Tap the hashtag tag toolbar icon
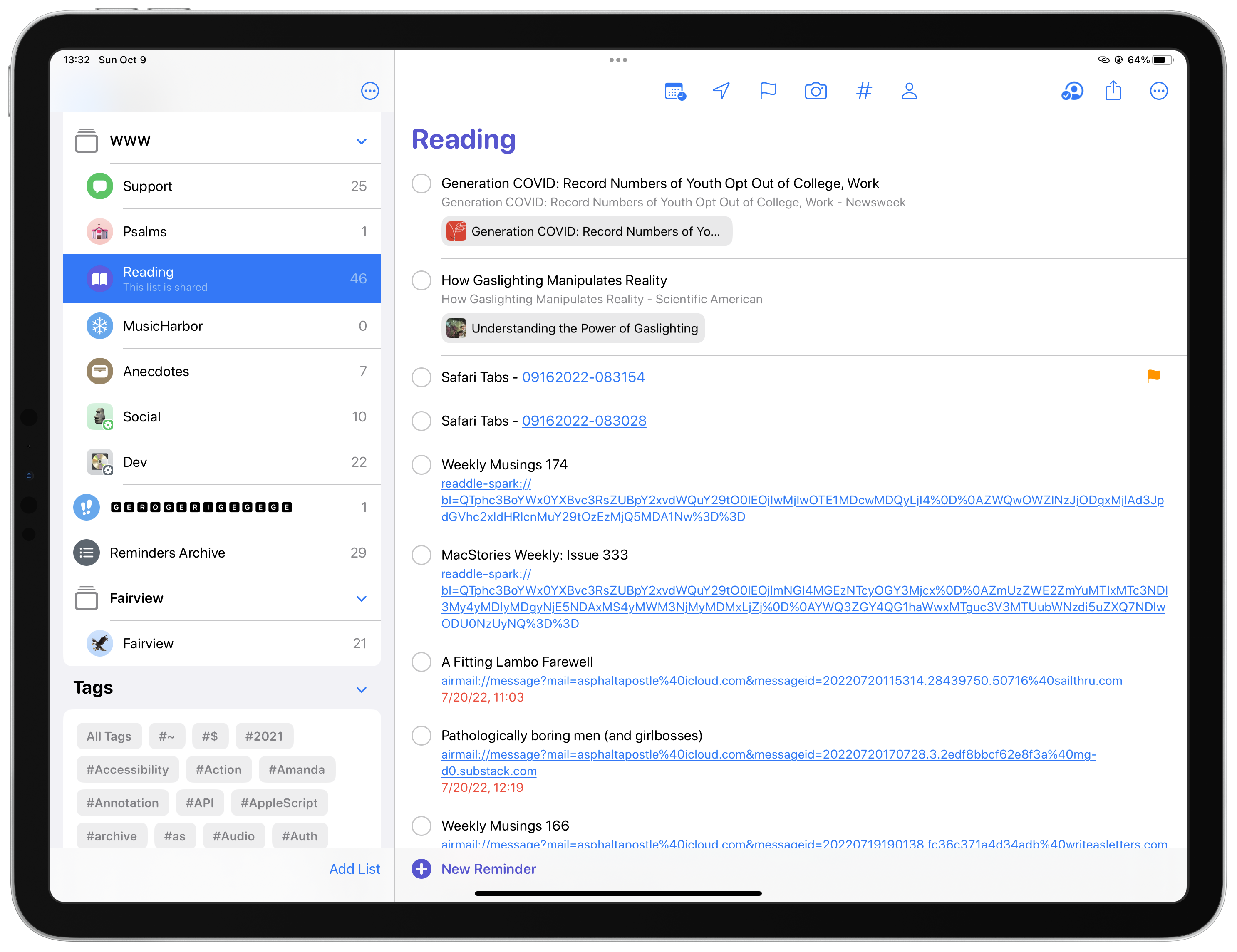 point(863,91)
